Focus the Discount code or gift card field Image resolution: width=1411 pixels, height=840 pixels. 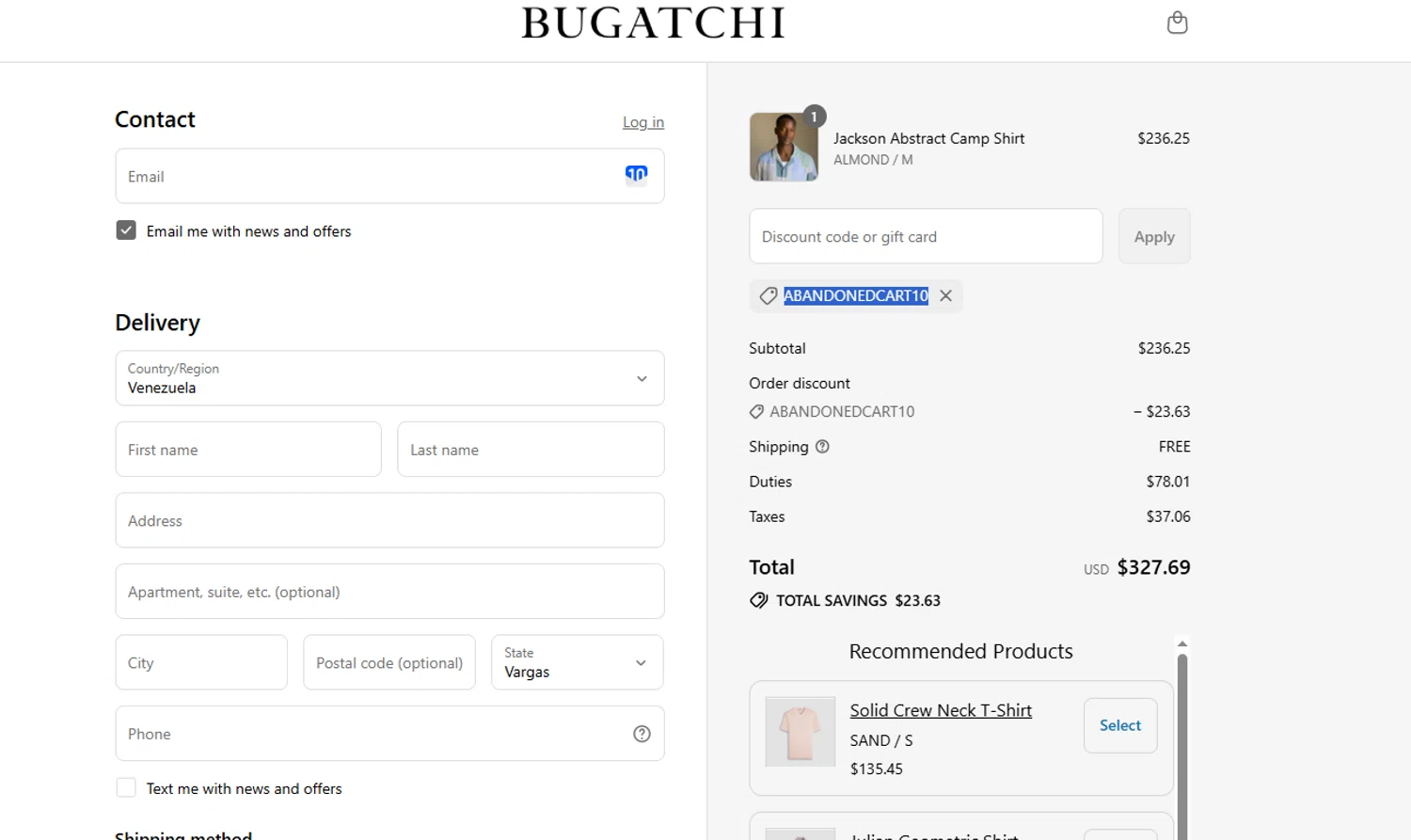click(x=926, y=236)
